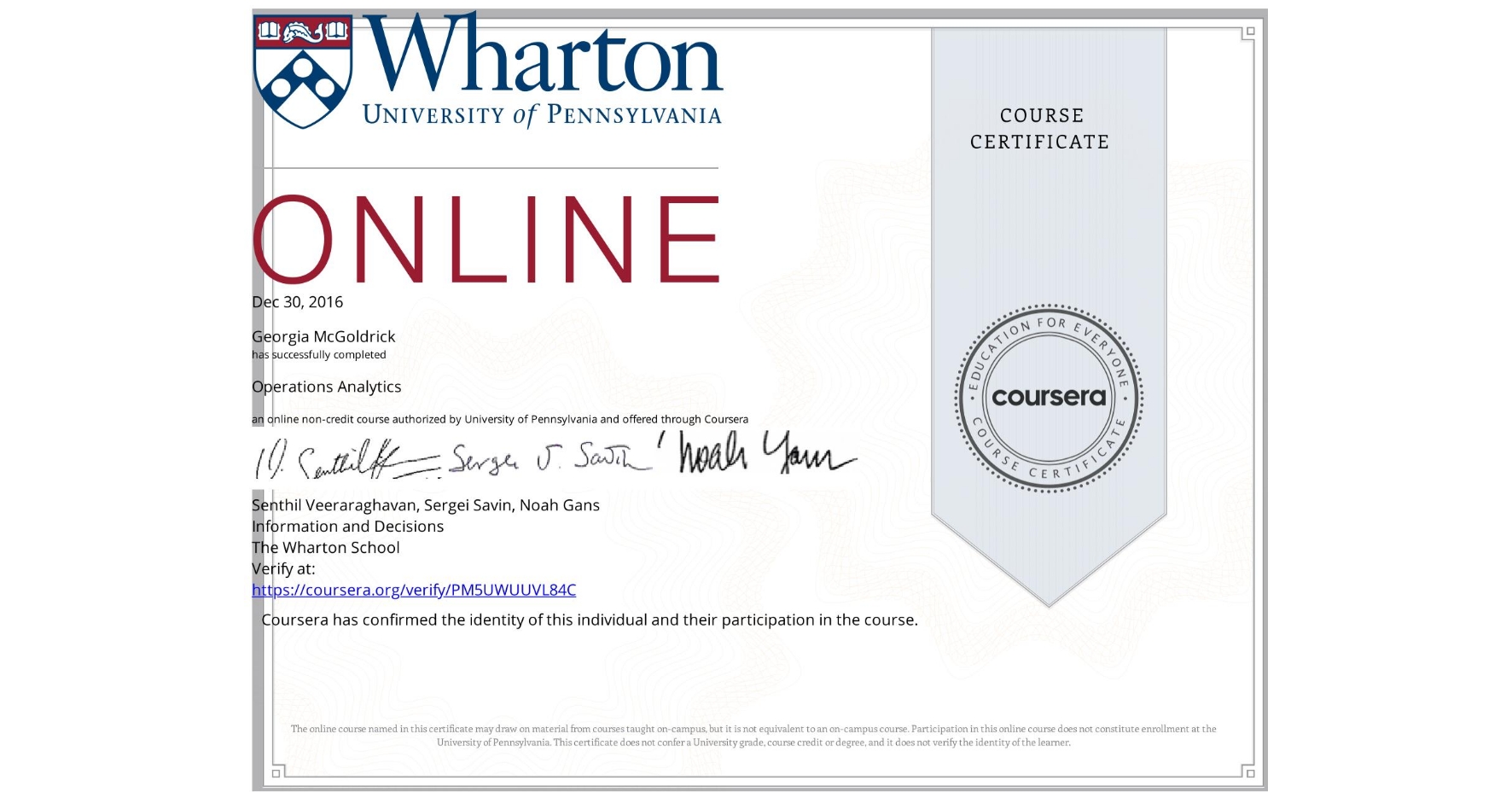1512x792 pixels.
Task: Click the fine-print disclaimer at the bottom
Action: tap(753, 736)
